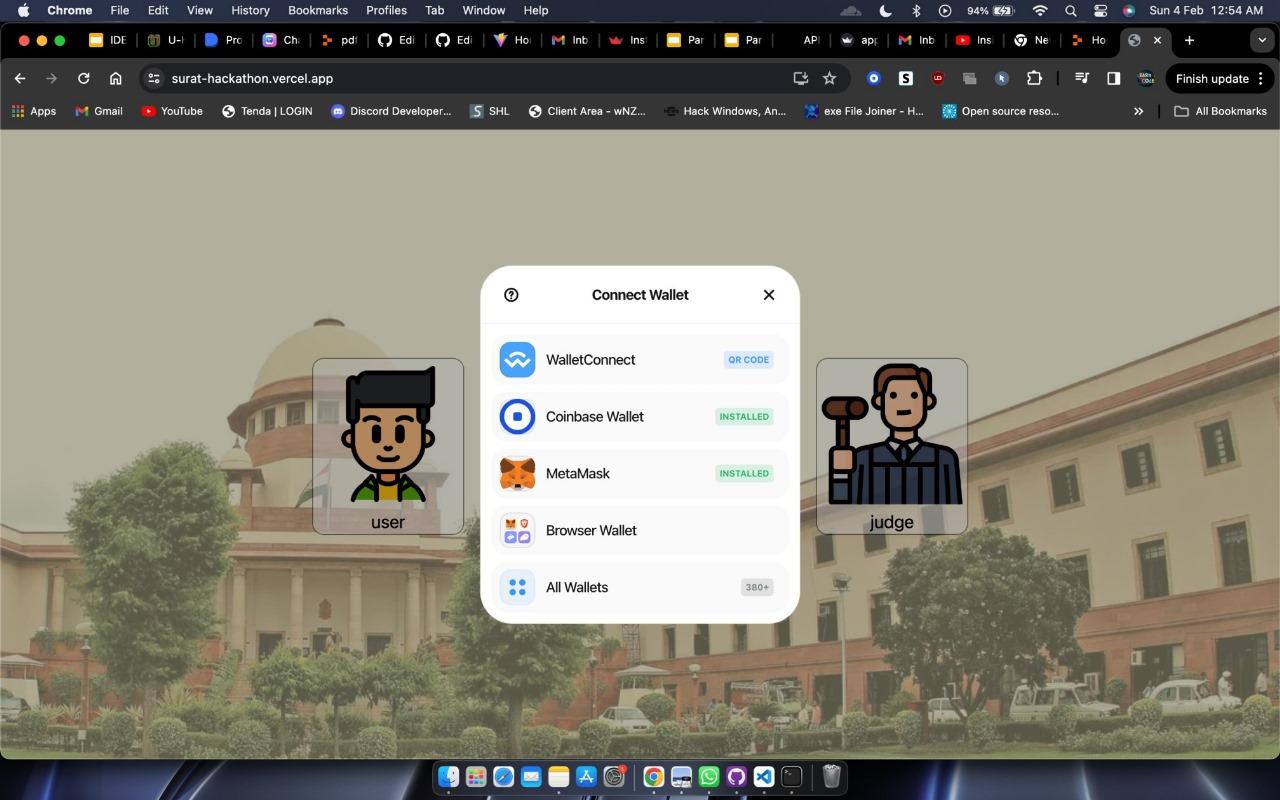Open the Chrome profile avatar

tap(1146, 78)
